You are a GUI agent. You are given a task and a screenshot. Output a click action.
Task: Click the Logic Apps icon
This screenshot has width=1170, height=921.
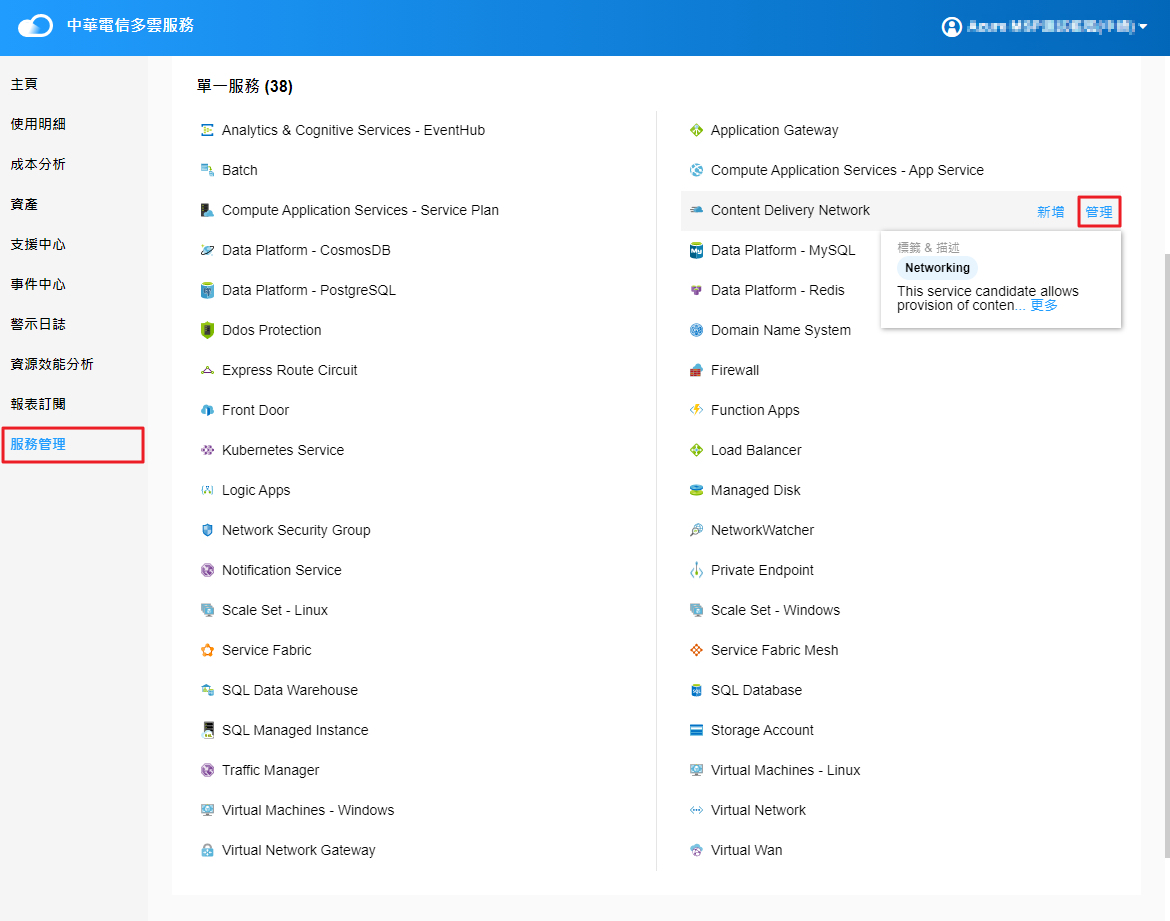(207, 490)
